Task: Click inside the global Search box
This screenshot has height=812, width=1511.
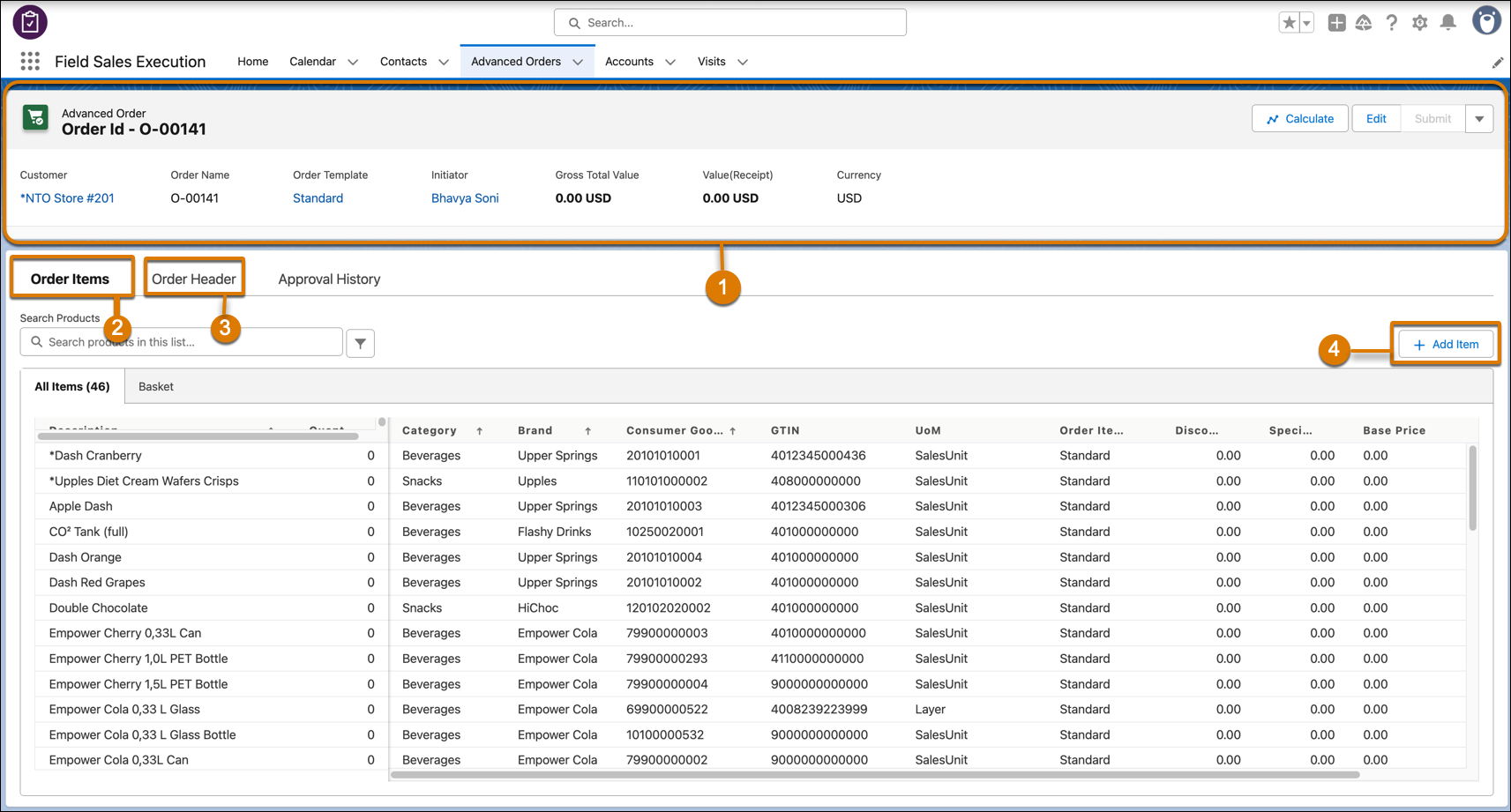Action: click(x=729, y=23)
